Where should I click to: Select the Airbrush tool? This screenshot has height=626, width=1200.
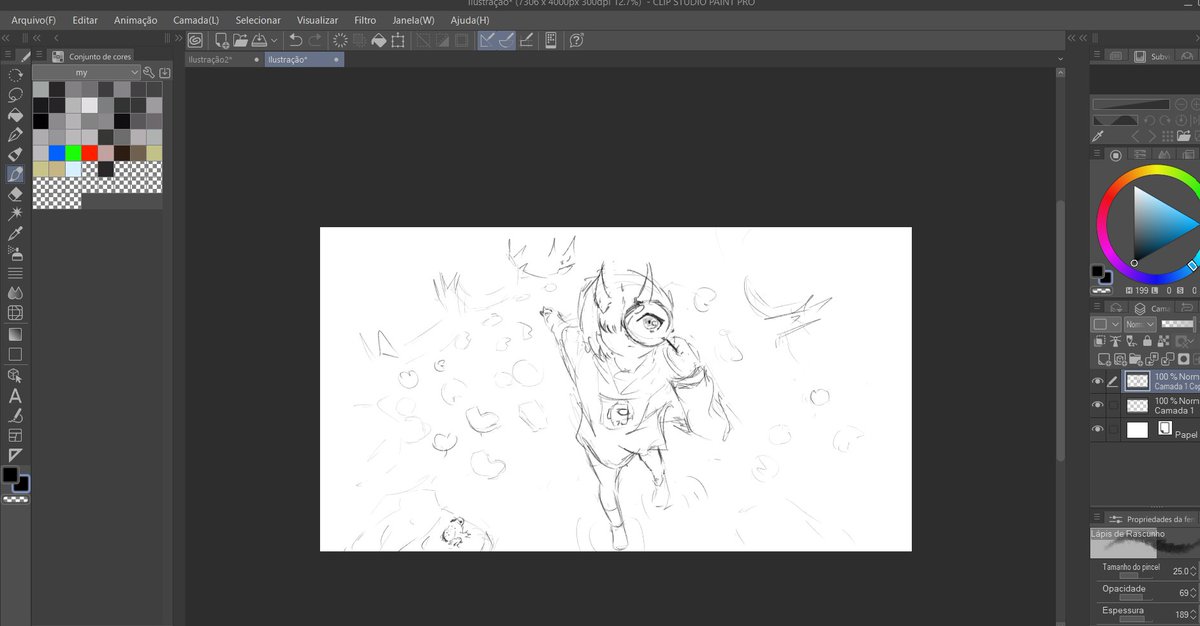(15, 253)
